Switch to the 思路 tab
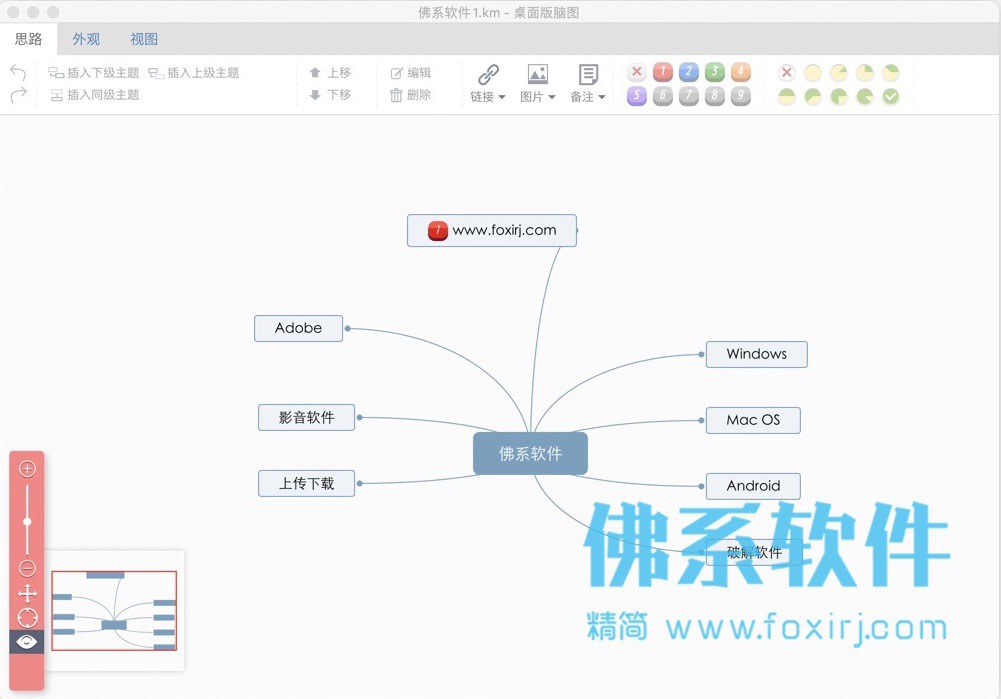Screen dimensions: 1001x699 click(29, 39)
